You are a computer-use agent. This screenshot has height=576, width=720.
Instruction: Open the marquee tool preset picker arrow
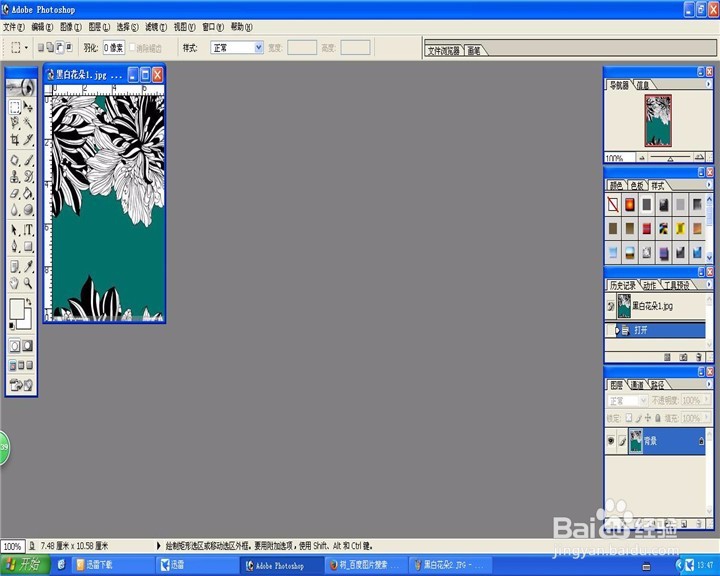click(x=26, y=48)
